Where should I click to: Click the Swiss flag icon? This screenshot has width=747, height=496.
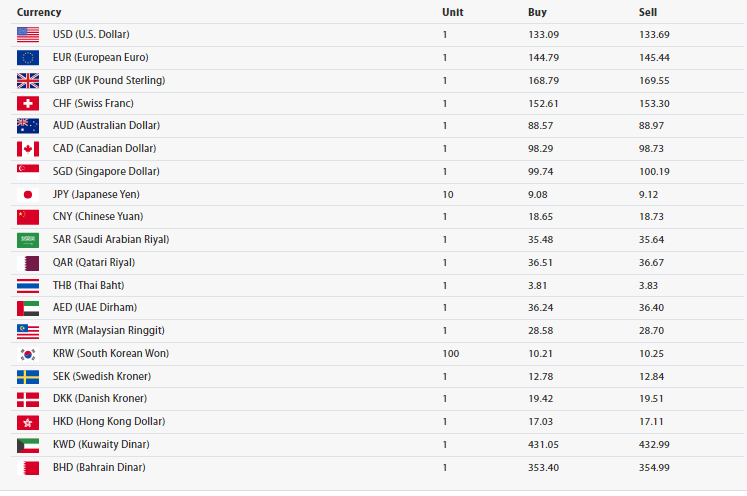pyautogui.click(x=28, y=103)
